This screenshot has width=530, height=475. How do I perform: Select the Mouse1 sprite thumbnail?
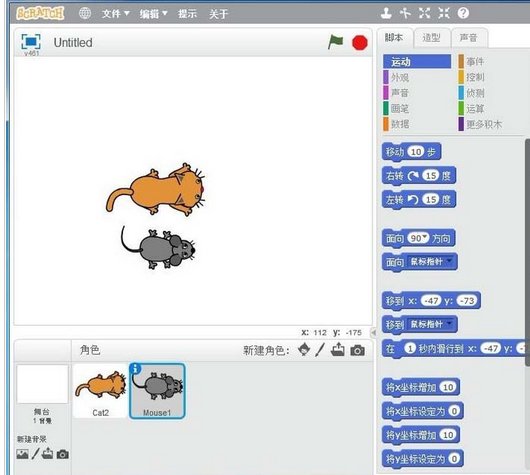[157, 391]
